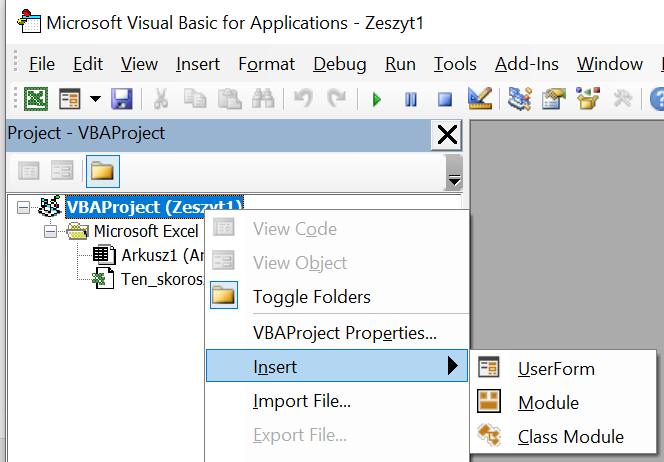Close the Project - VBAProject panel
The width and height of the screenshot is (664, 462).
447,135
